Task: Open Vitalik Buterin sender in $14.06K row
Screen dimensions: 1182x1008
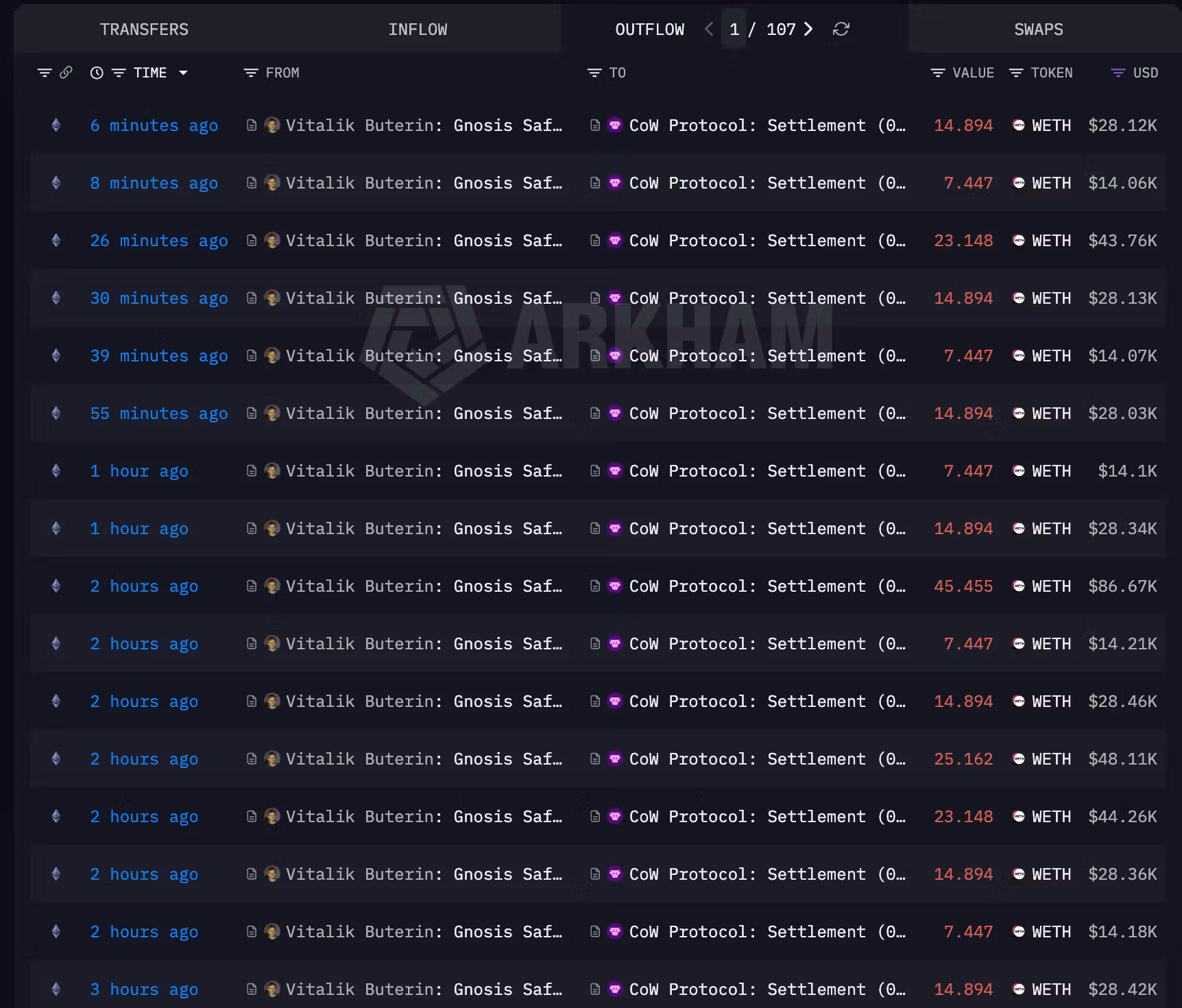Action: 424,183
